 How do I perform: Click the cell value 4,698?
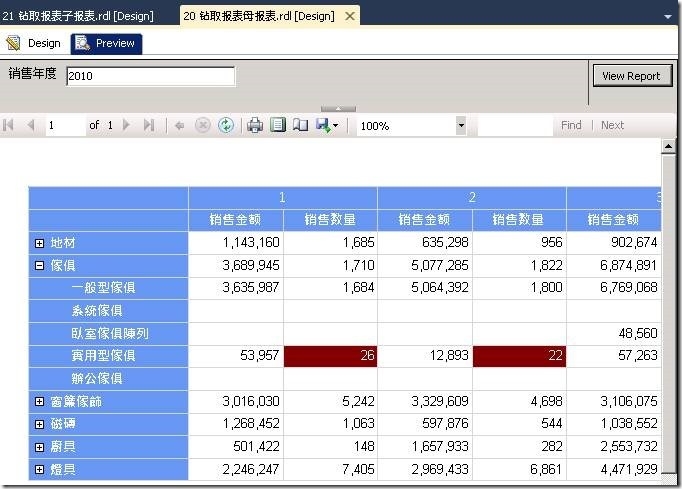tap(546, 402)
